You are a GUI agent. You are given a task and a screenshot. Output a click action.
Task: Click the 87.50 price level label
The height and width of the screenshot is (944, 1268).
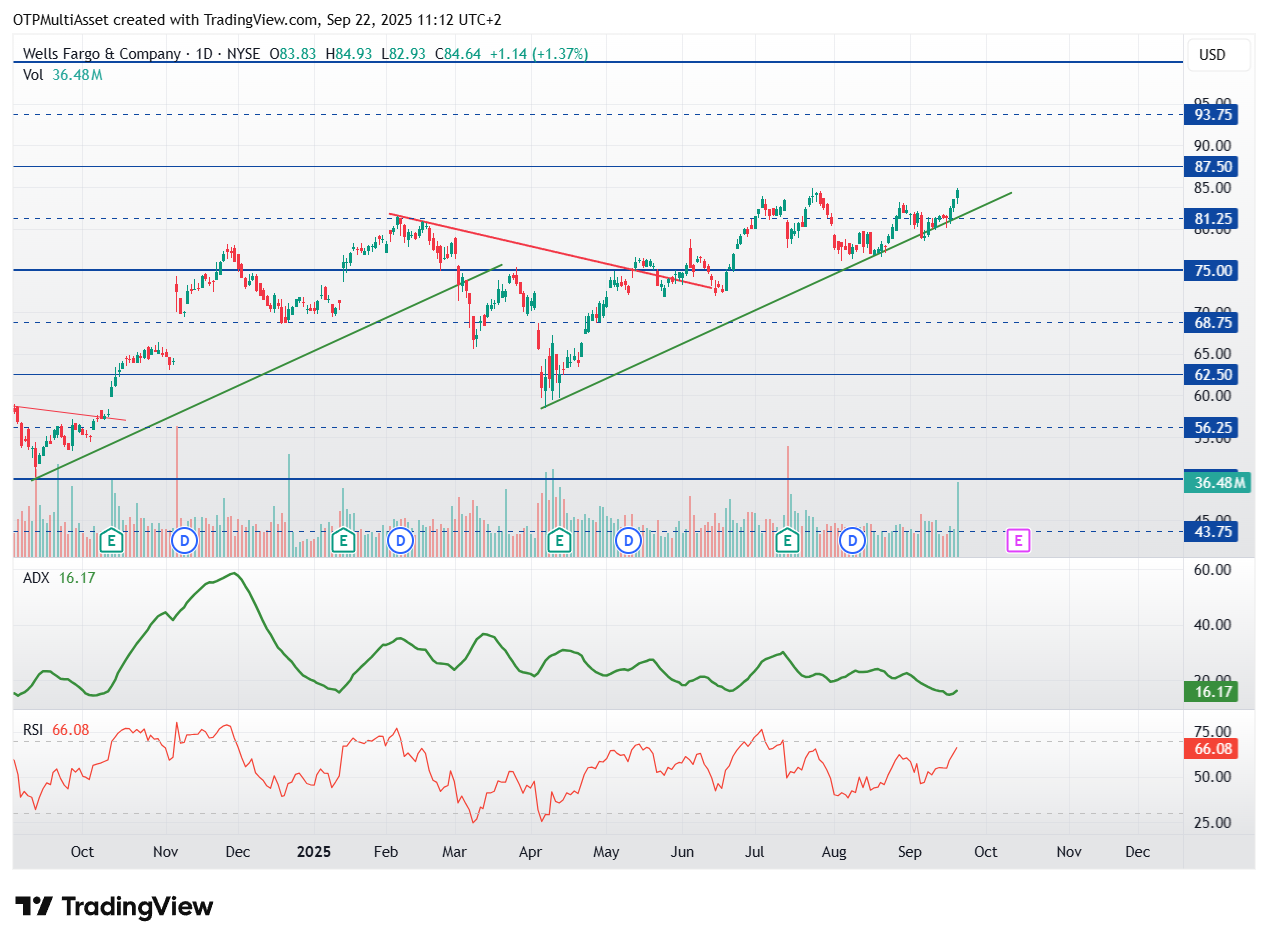tap(1212, 167)
